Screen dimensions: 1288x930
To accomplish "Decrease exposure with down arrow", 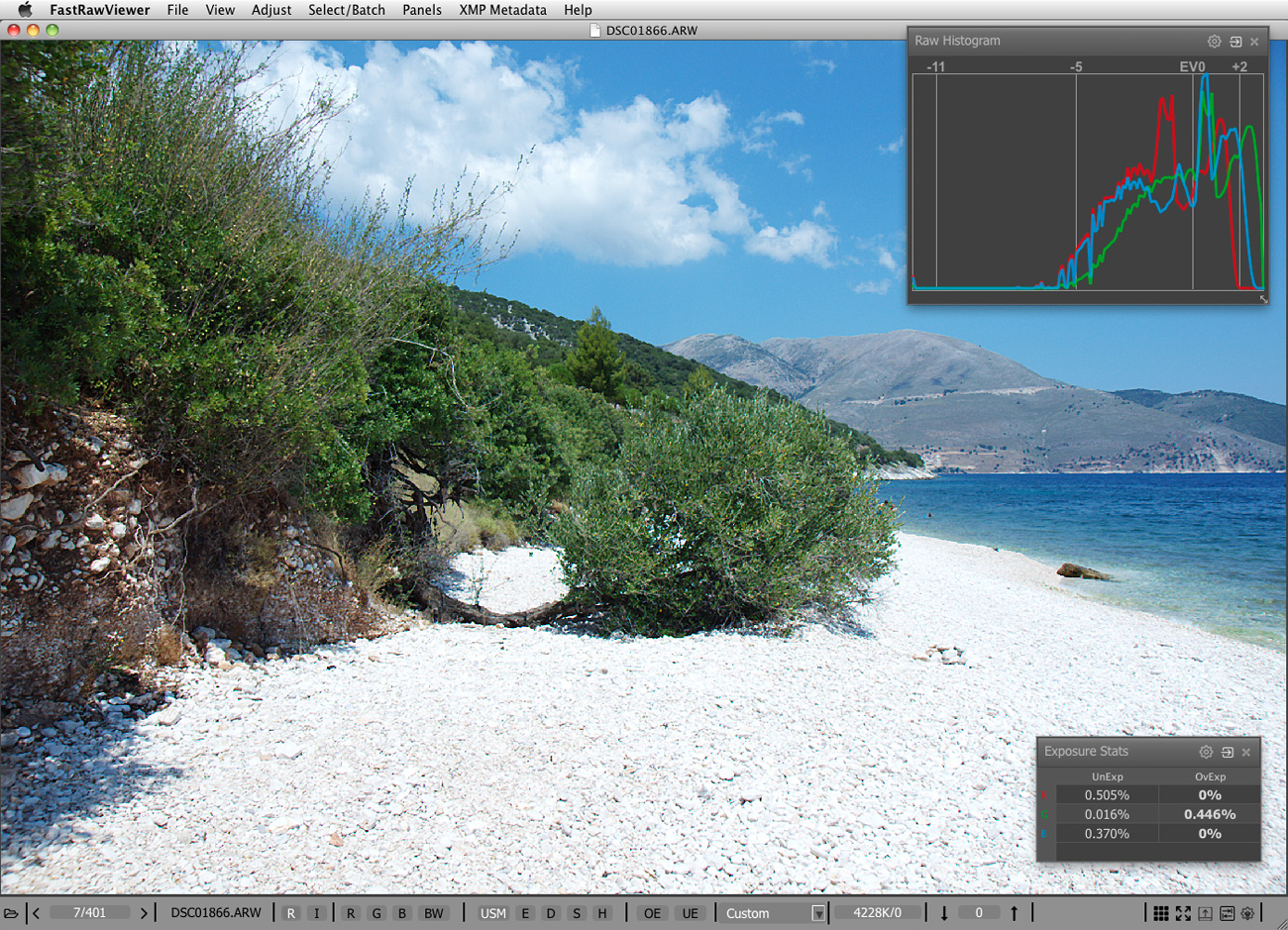I will [944, 913].
